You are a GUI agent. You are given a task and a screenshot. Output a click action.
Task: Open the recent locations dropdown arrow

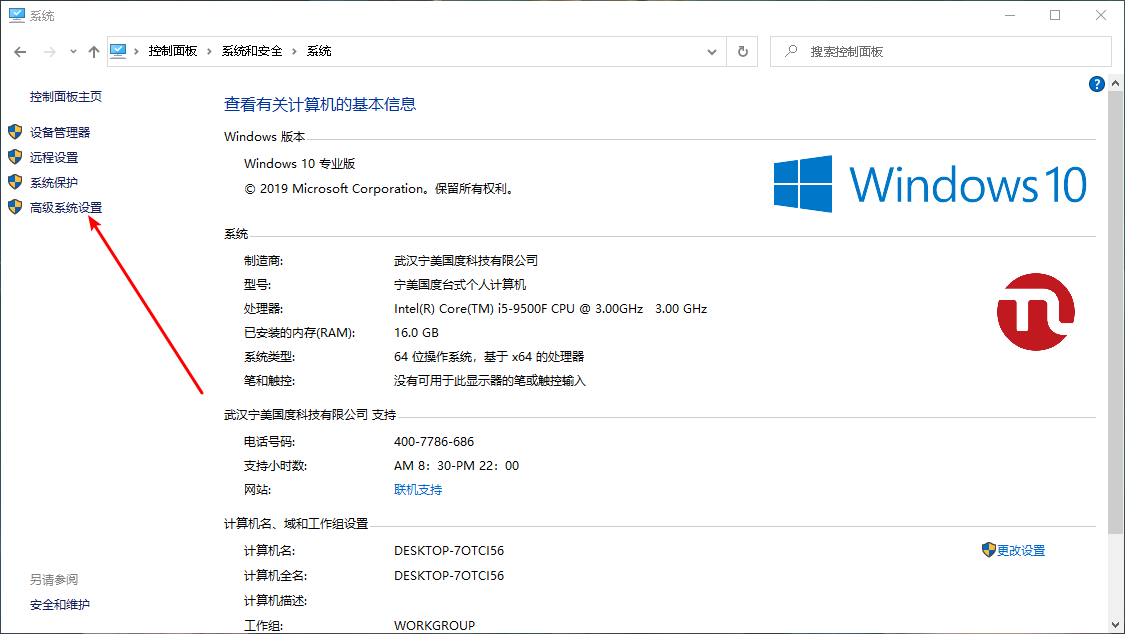coord(73,51)
